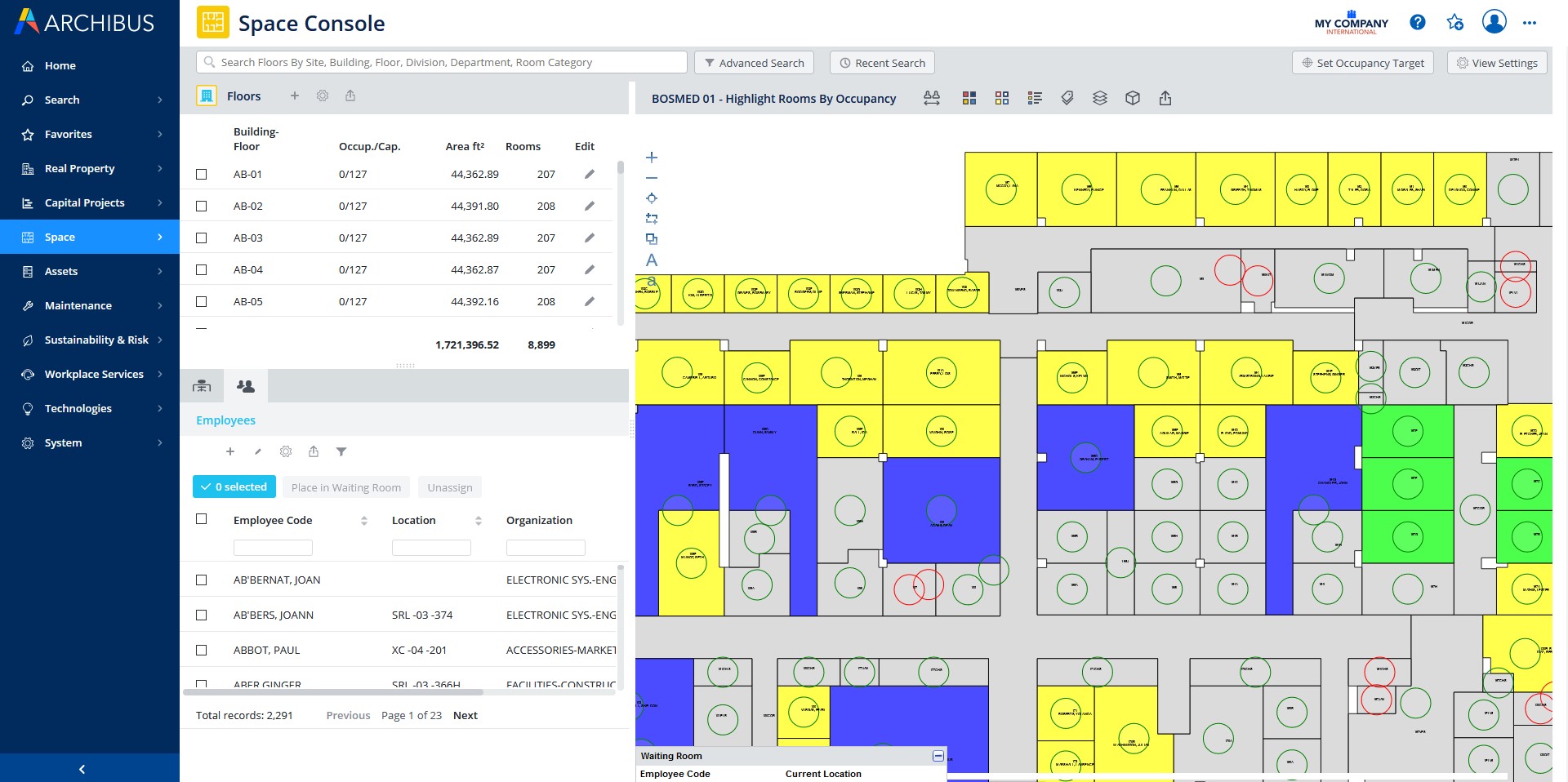
Task: Click the edit pencil icon for AB-03
Action: pos(589,238)
